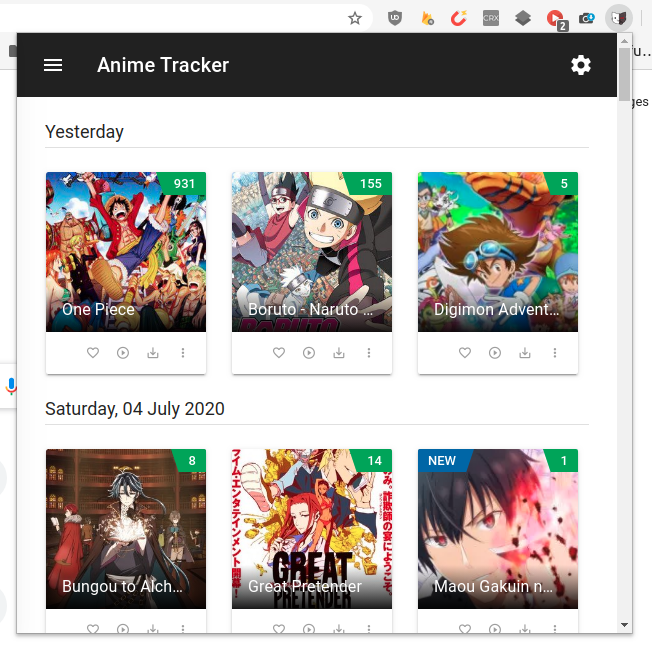Play Digimon Adventure episode
The image size is (652, 650).
(x=495, y=353)
